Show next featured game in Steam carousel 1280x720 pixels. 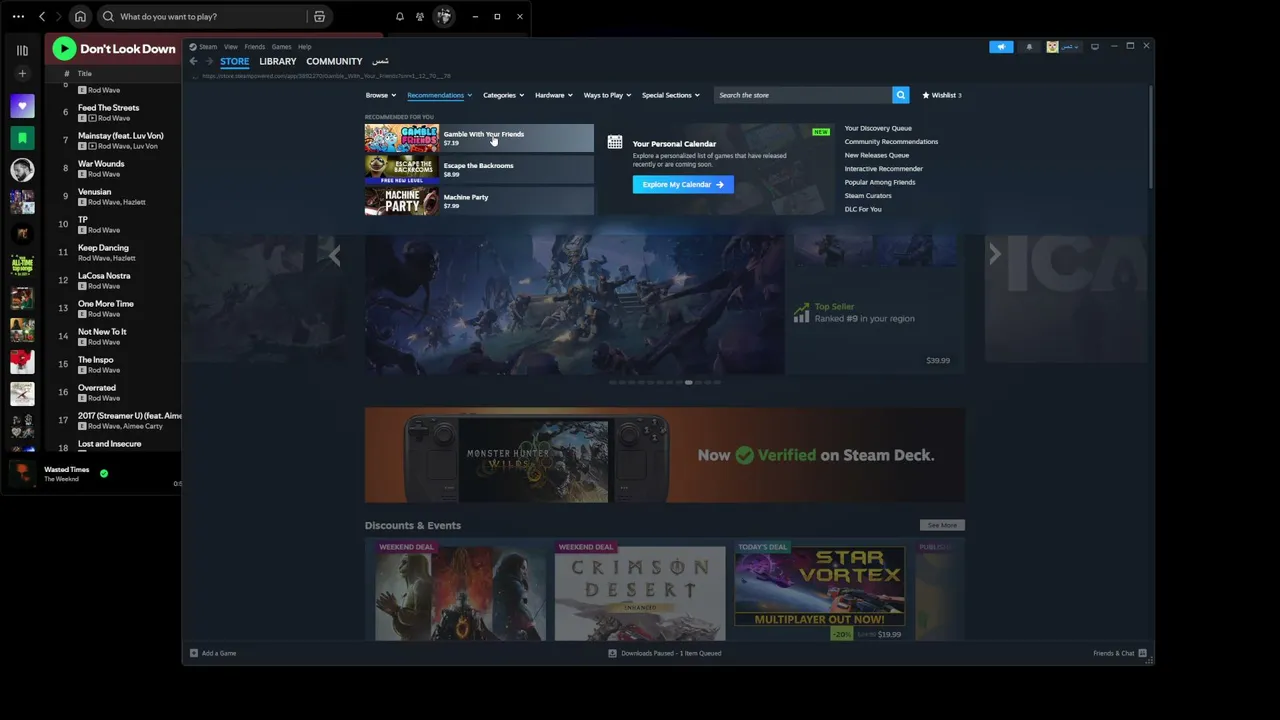[994, 255]
